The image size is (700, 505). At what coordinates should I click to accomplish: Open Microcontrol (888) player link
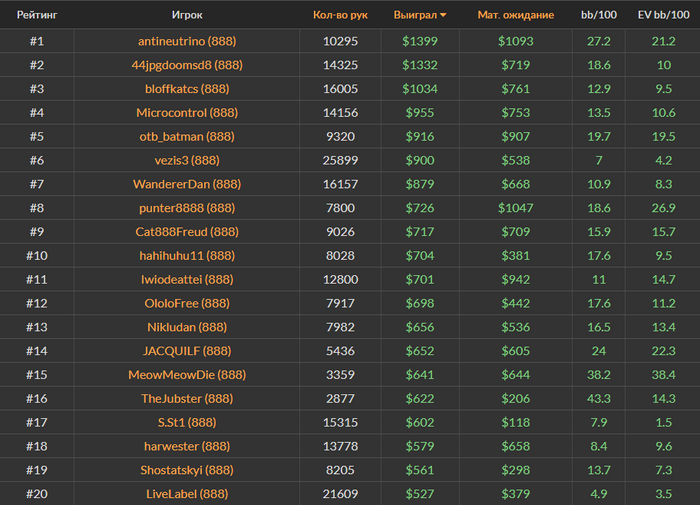click(187, 113)
